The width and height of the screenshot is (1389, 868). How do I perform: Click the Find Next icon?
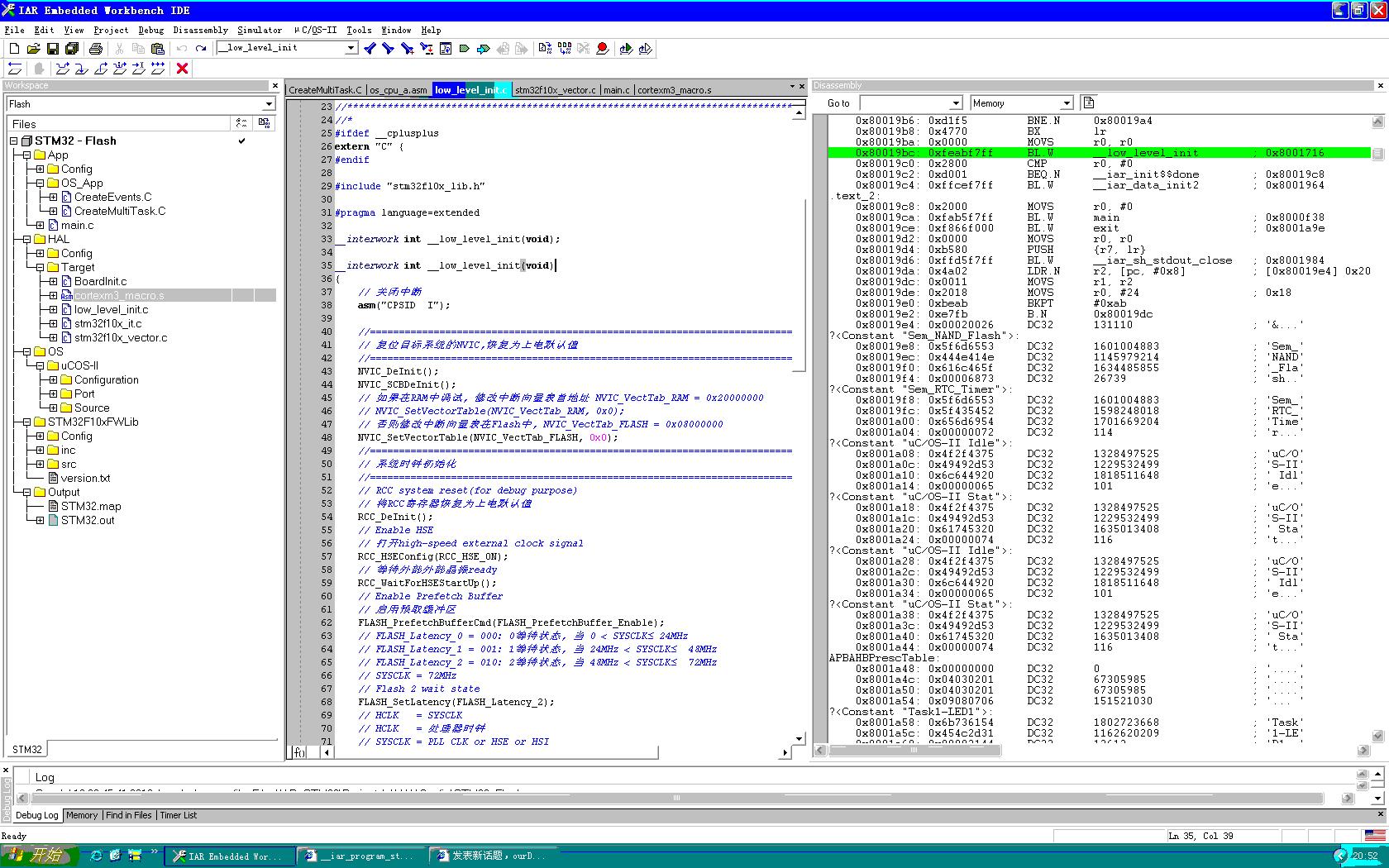pos(388,49)
